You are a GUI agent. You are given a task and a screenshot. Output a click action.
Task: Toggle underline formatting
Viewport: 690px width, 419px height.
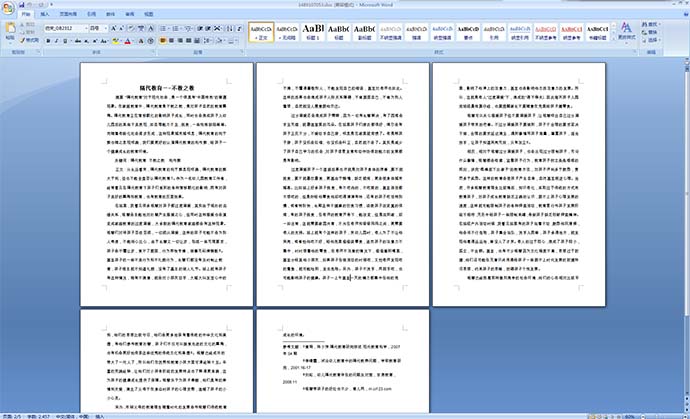[x=65, y=41]
